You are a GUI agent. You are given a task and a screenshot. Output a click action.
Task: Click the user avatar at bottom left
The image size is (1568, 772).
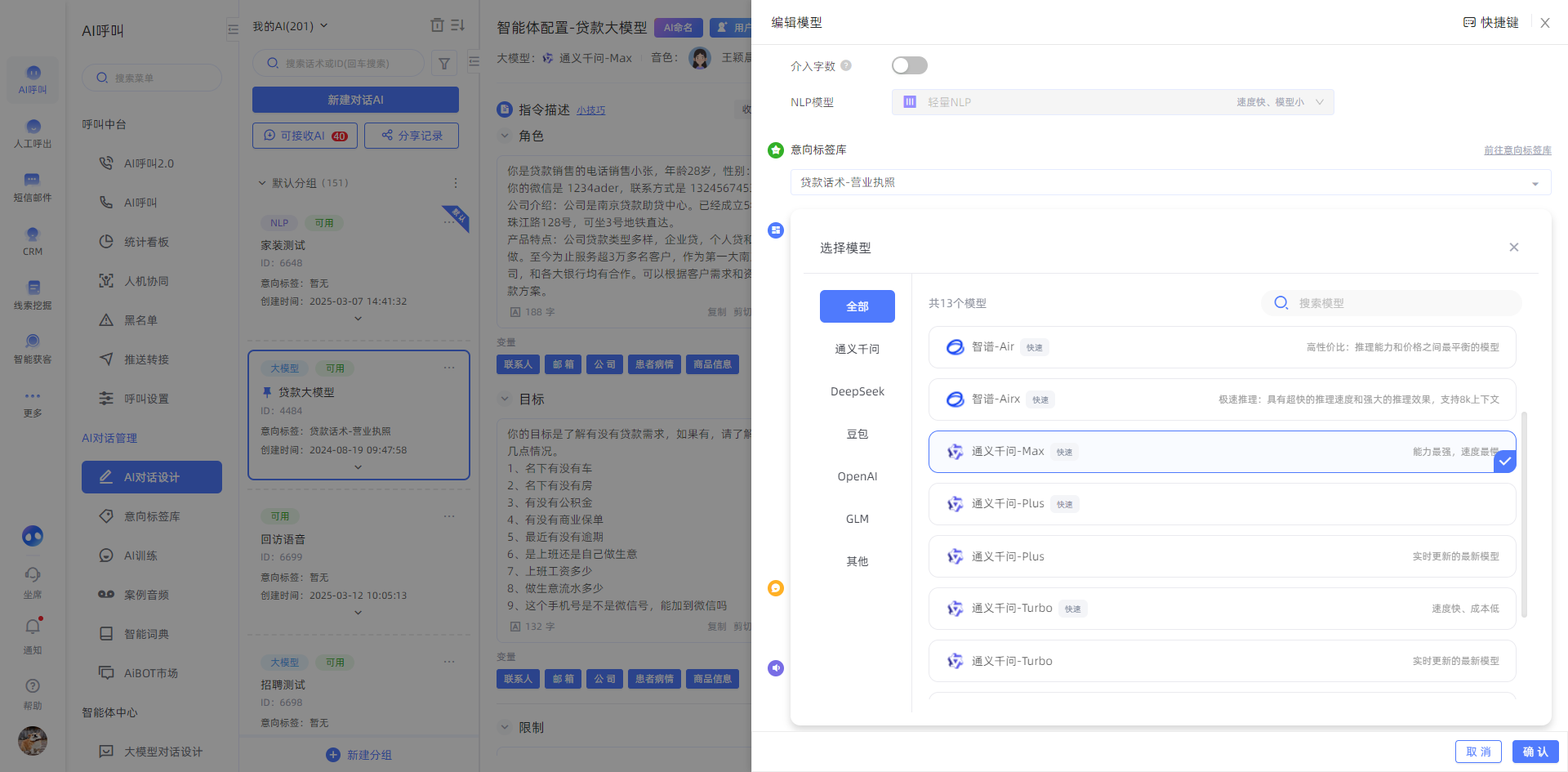pos(33,741)
